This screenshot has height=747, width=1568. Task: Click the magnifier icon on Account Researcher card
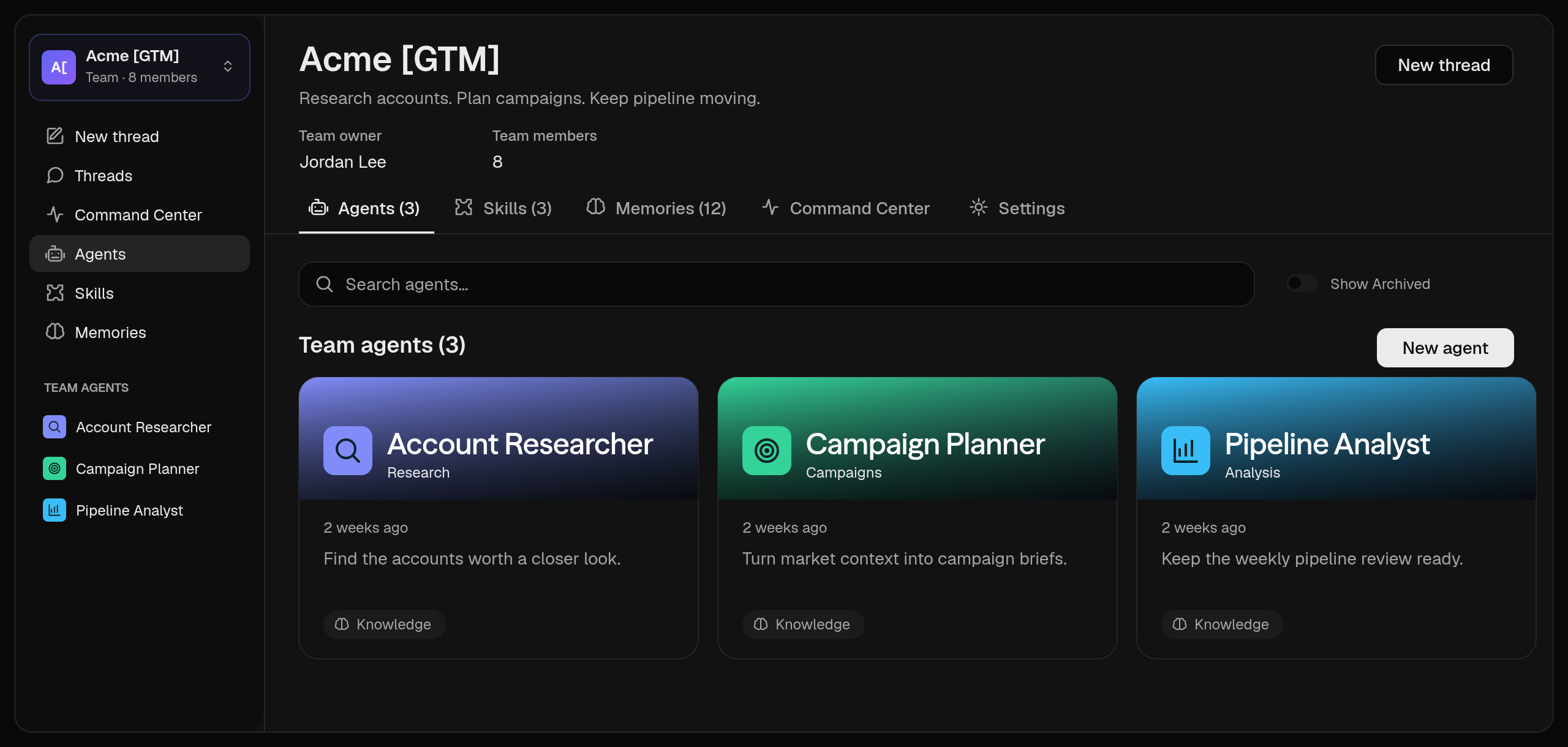point(348,451)
